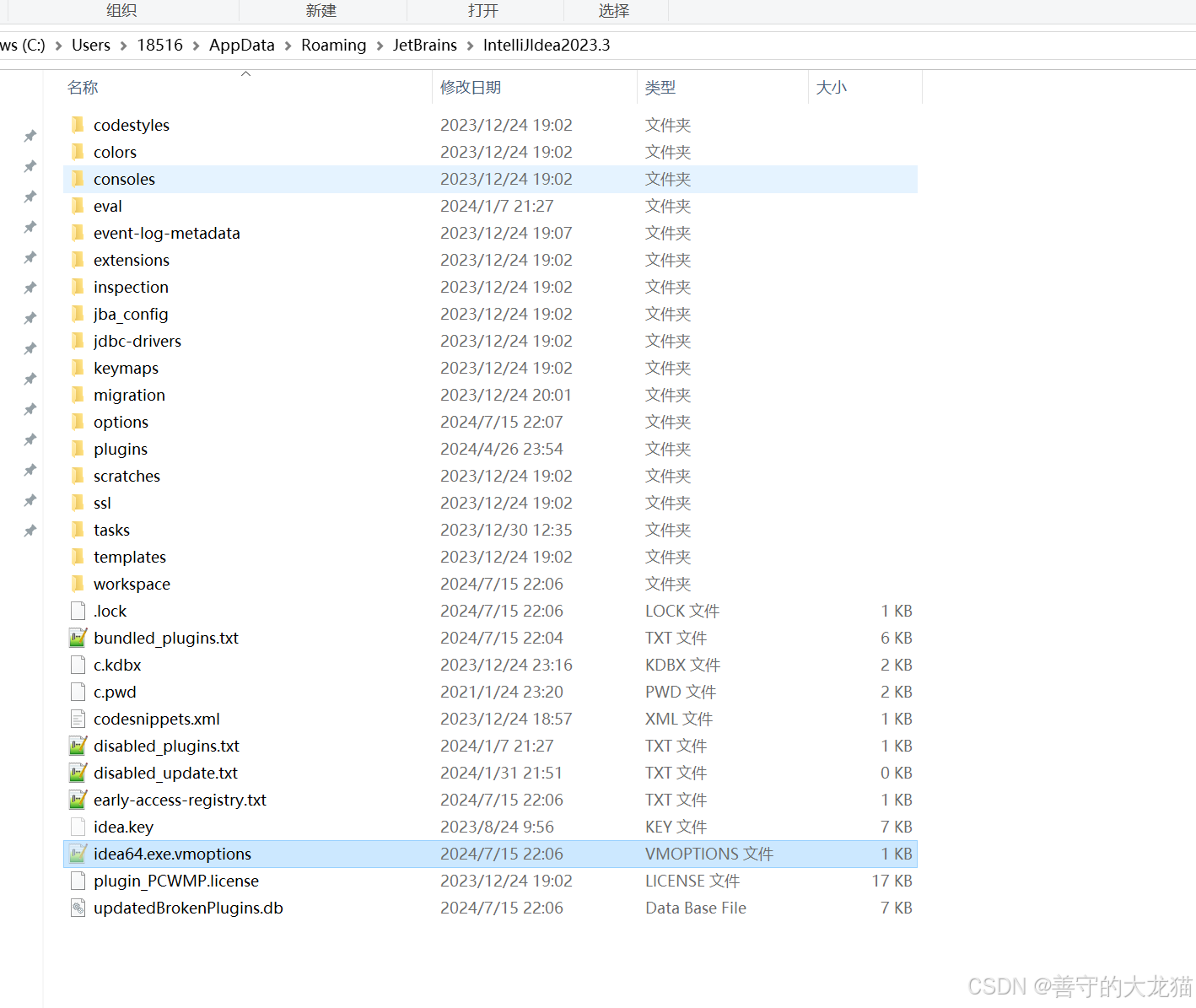Click the 2021/1/24 23:20 date cell
This screenshot has height=1008, width=1196.
[502, 693]
